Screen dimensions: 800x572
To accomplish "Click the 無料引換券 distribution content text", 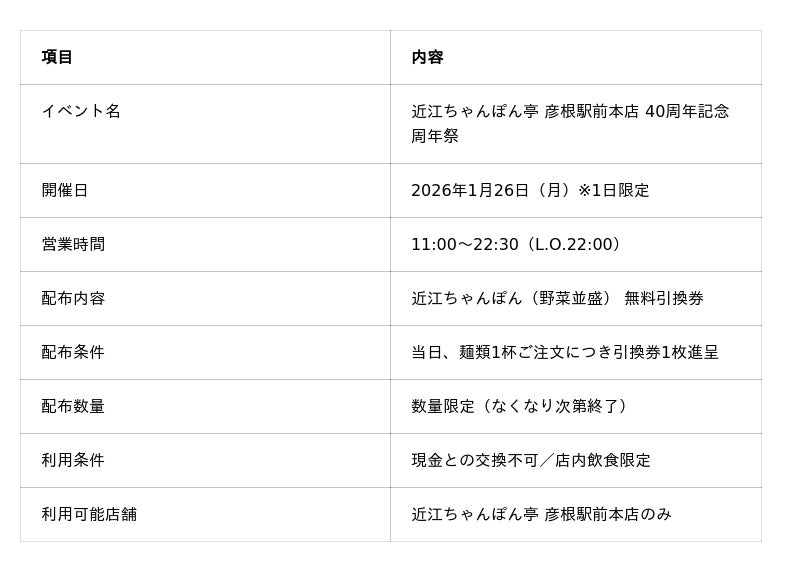I will [x=664, y=298].
